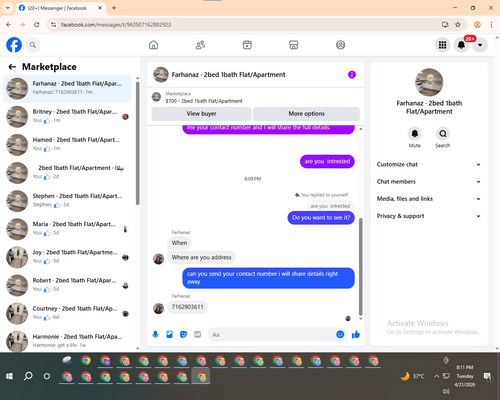
Task: Open Marketplace storefront icon in top navigation
Action: pyautogui.click(x=294, y=45)
